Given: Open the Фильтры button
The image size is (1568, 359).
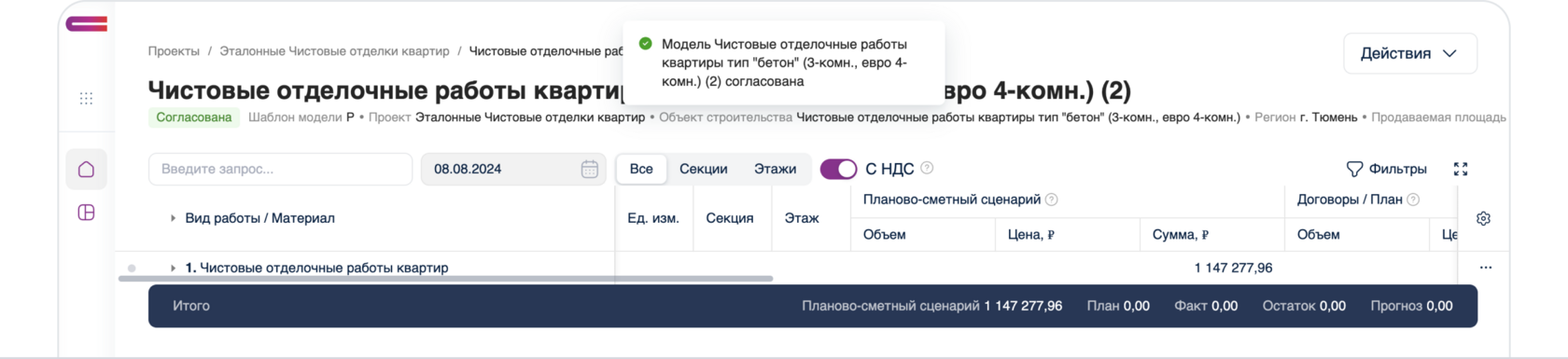Looking at the screenshot, I should click(1386, 169).
